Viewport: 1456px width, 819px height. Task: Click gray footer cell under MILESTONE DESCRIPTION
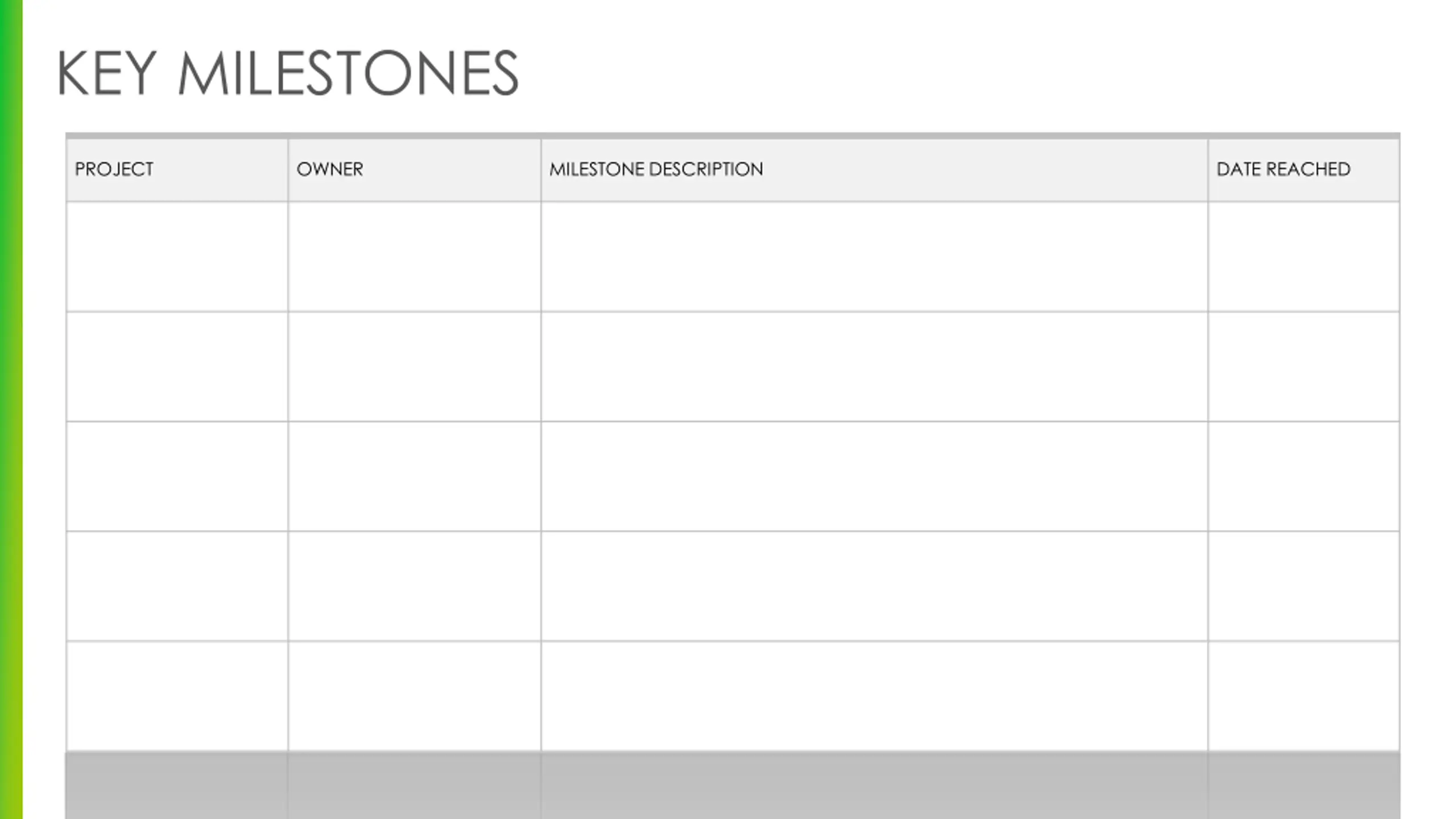click(875, 785)
